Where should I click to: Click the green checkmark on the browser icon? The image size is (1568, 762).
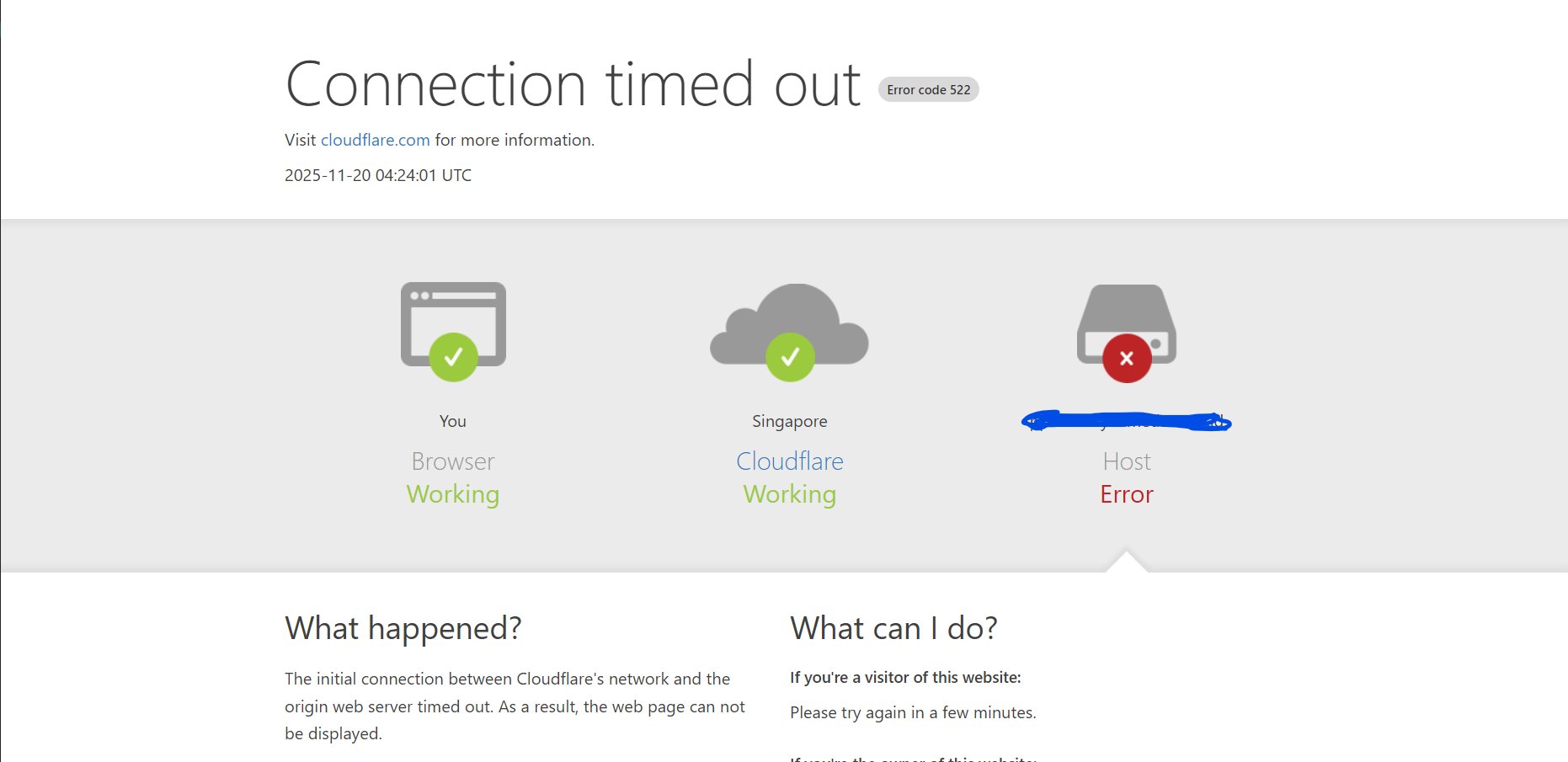[453, 358]
